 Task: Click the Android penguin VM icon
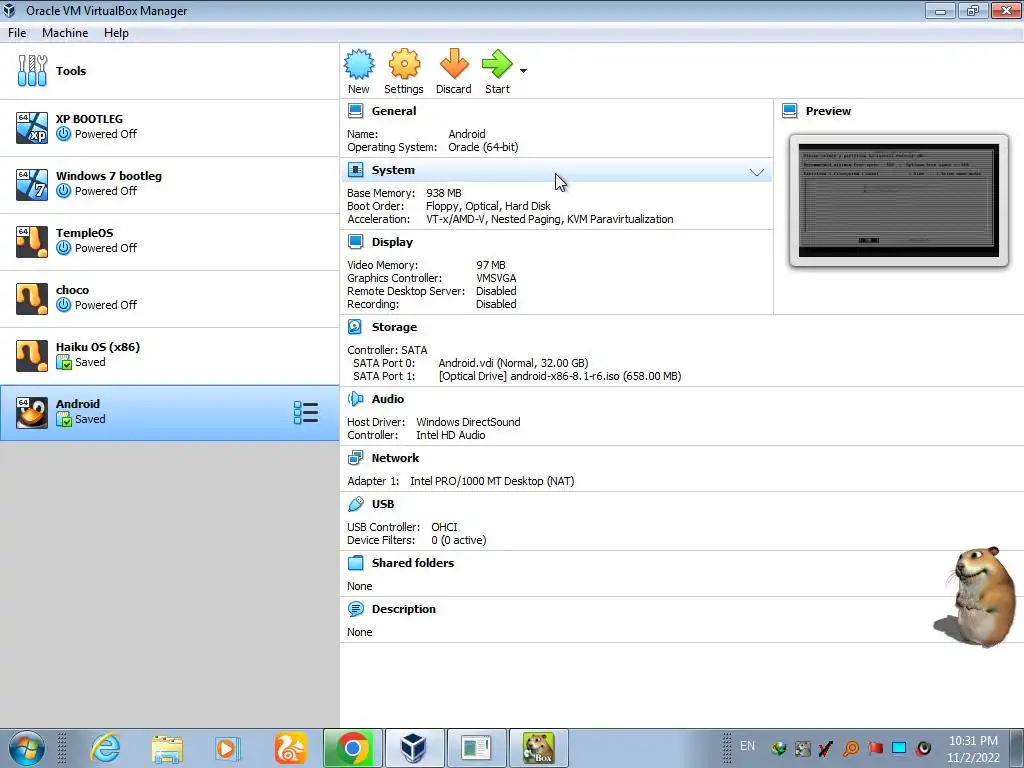[32, 413]
